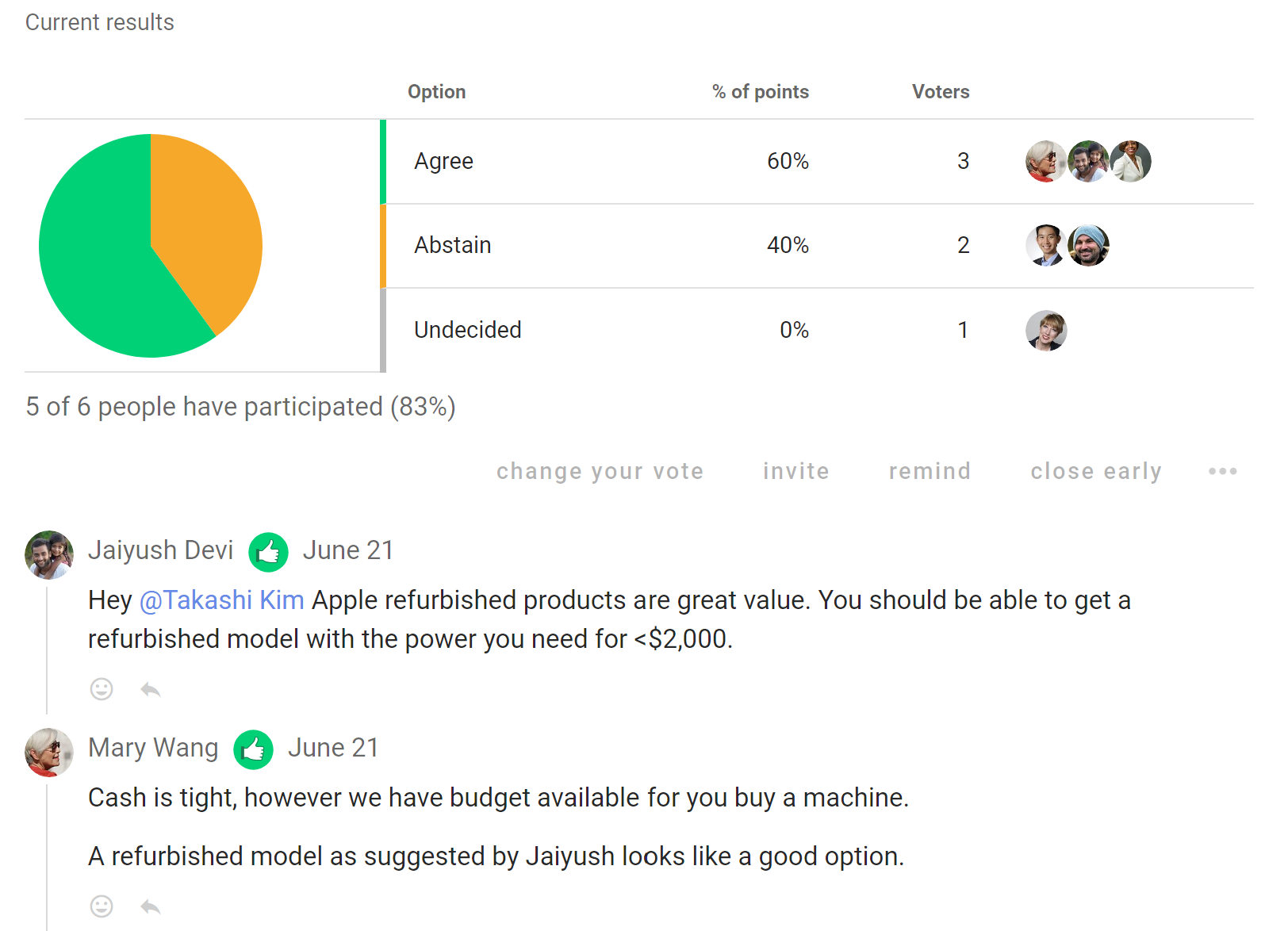Viewport: 1288px width, 931px height.
Task: Send a reminder with remind
Action: [930, 471]
